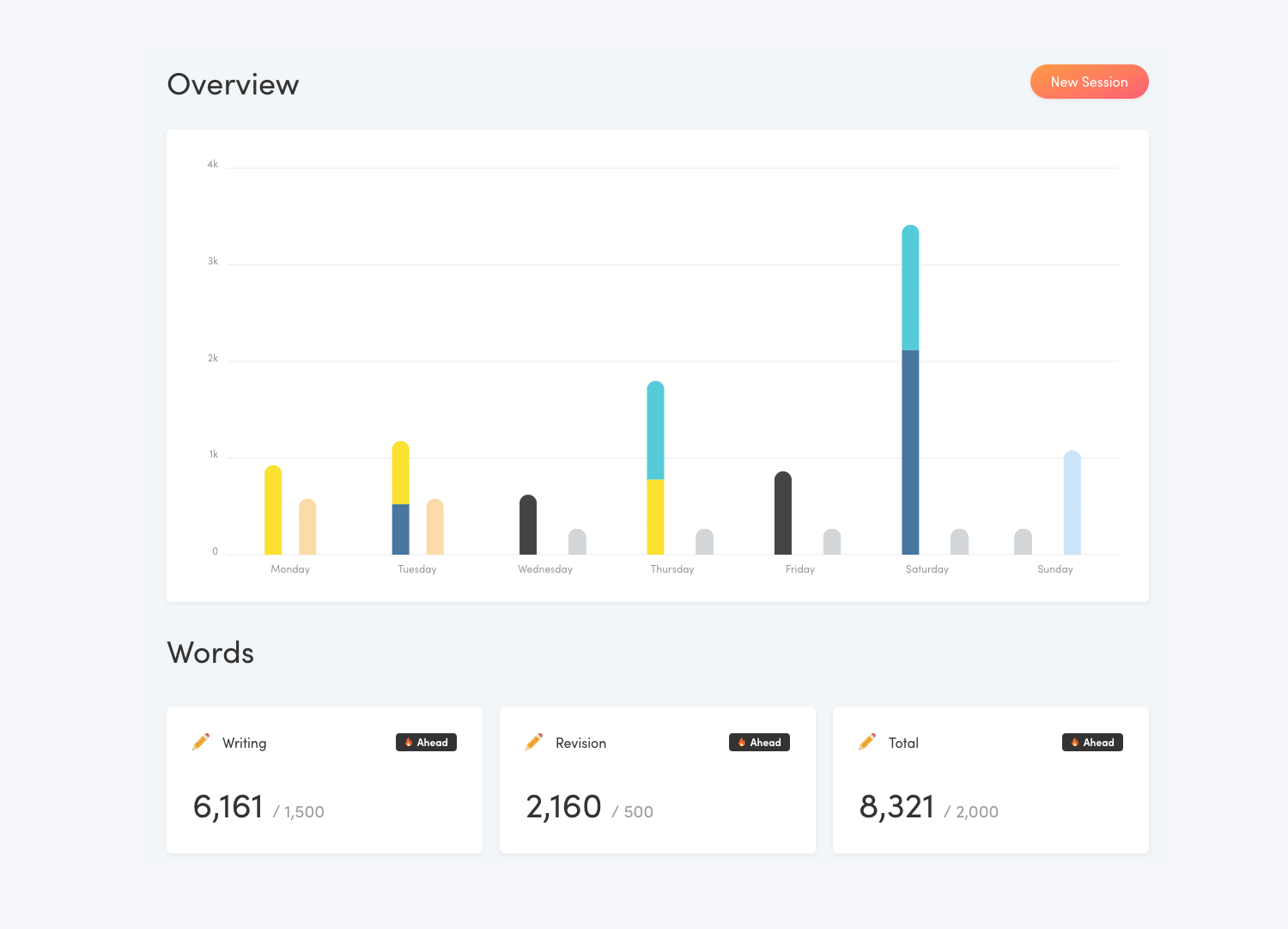Click the Writing goal / 1,500
This screenshot has height=929, width=1288.
pos(299,812)
